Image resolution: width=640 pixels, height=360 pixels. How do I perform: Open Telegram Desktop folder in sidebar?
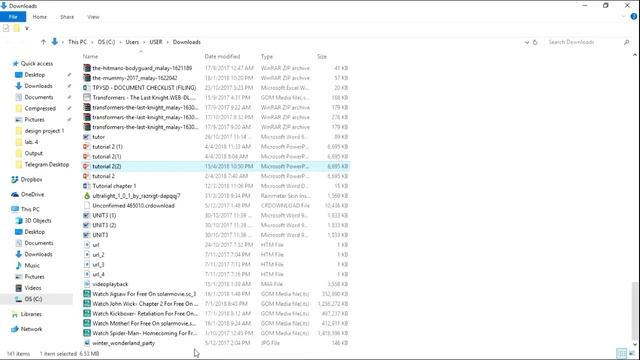click(47, 164)
